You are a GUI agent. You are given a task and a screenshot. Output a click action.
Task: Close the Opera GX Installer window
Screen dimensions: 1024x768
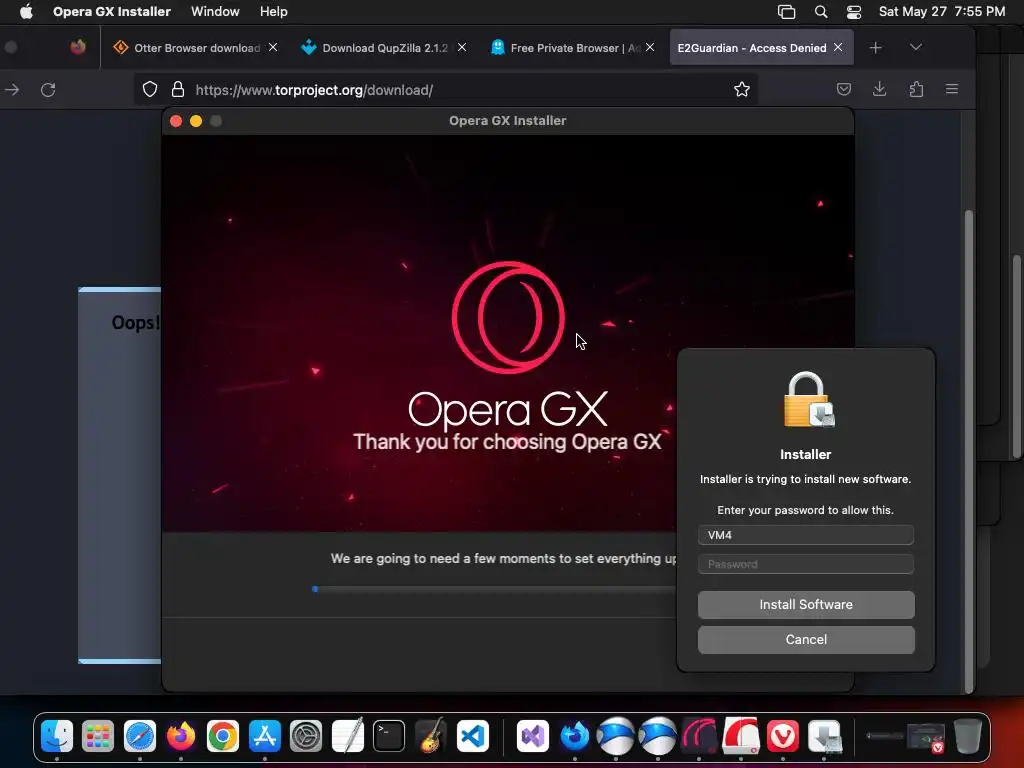(x=176, y=121)
